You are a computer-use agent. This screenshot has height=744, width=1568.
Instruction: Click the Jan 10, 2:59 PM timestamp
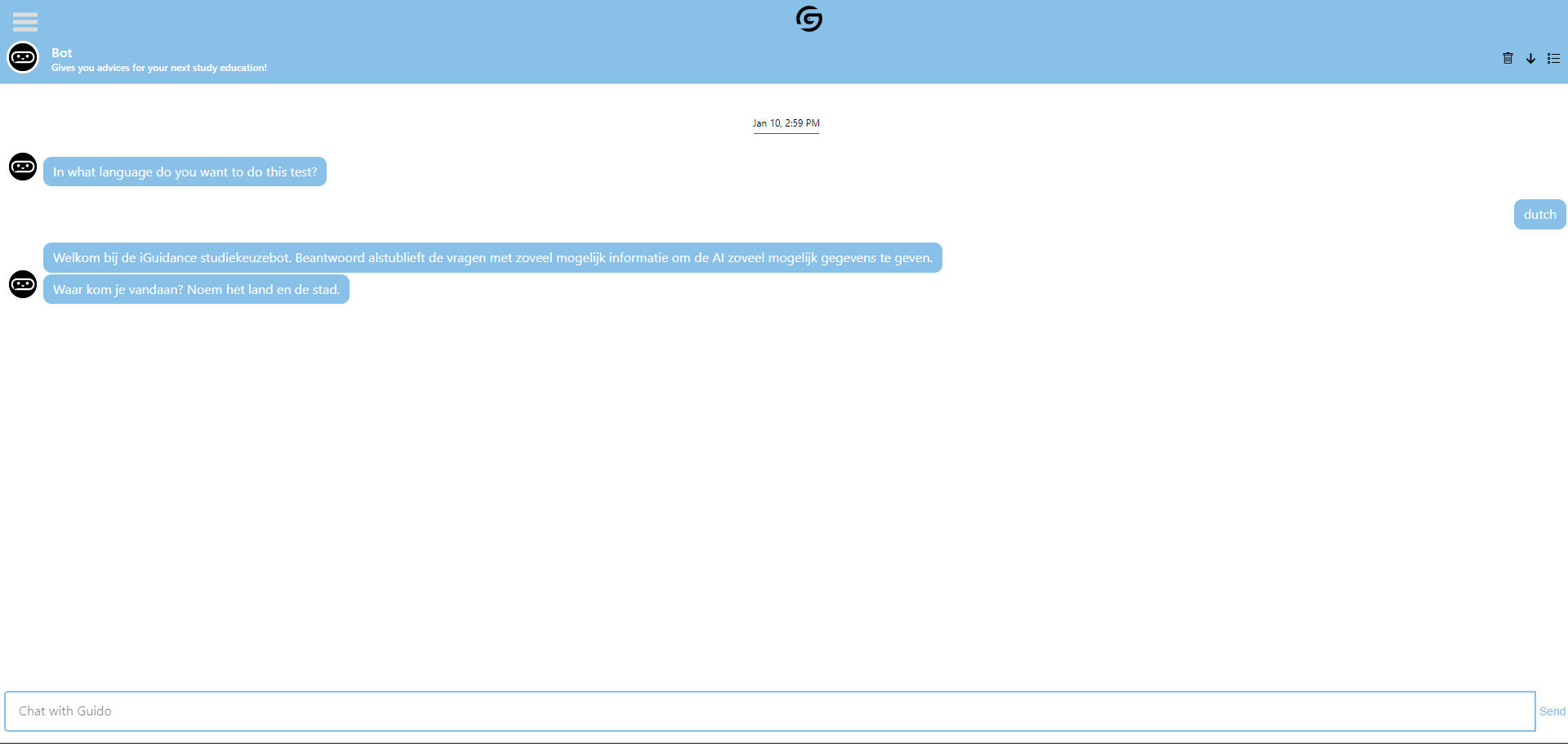click(x=786, y=123)
